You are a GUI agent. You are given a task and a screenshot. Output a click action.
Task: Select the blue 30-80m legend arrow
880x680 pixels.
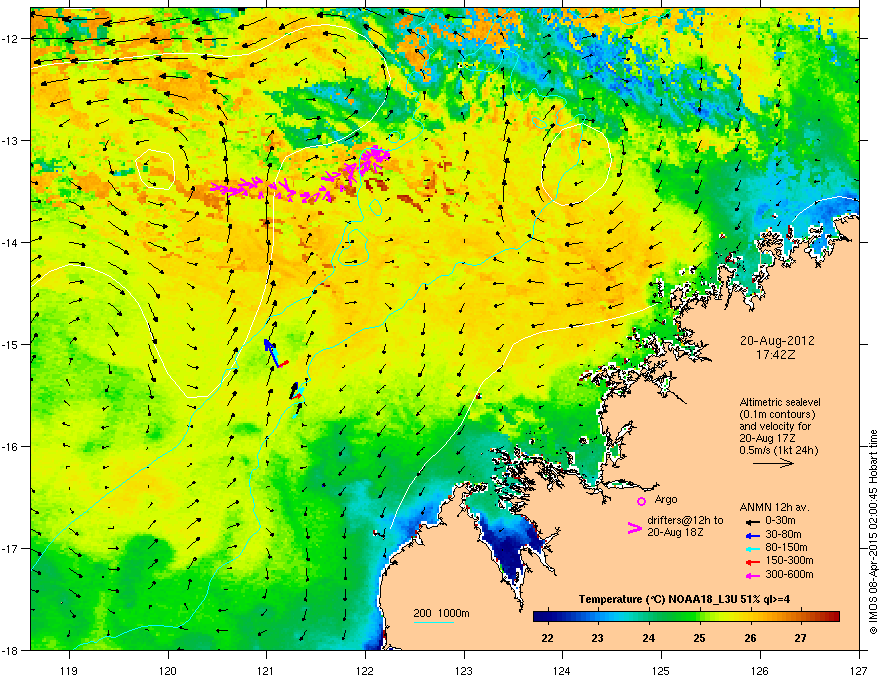(x=753, y=534)
